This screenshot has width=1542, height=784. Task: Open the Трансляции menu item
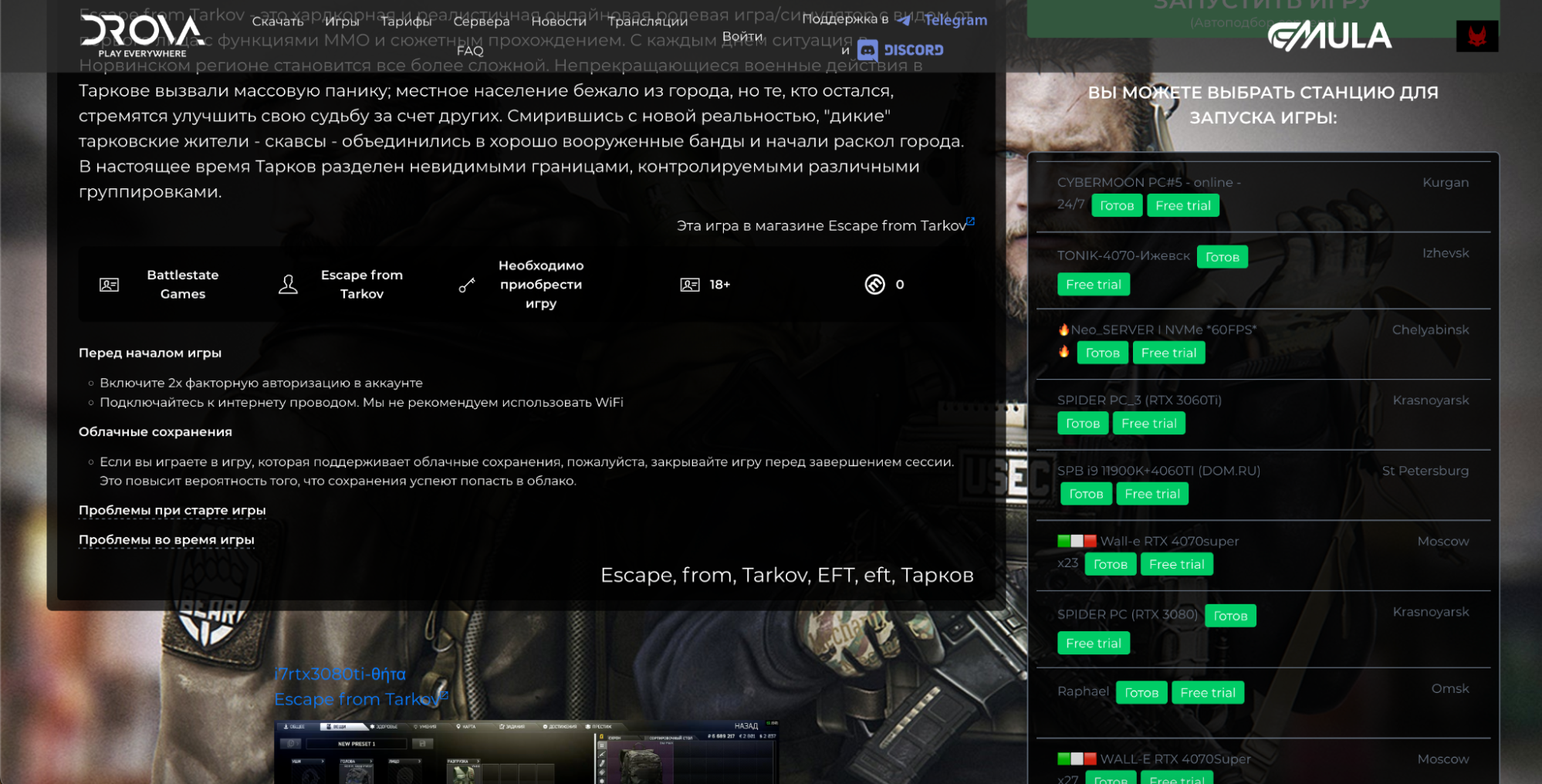(648, 22)
